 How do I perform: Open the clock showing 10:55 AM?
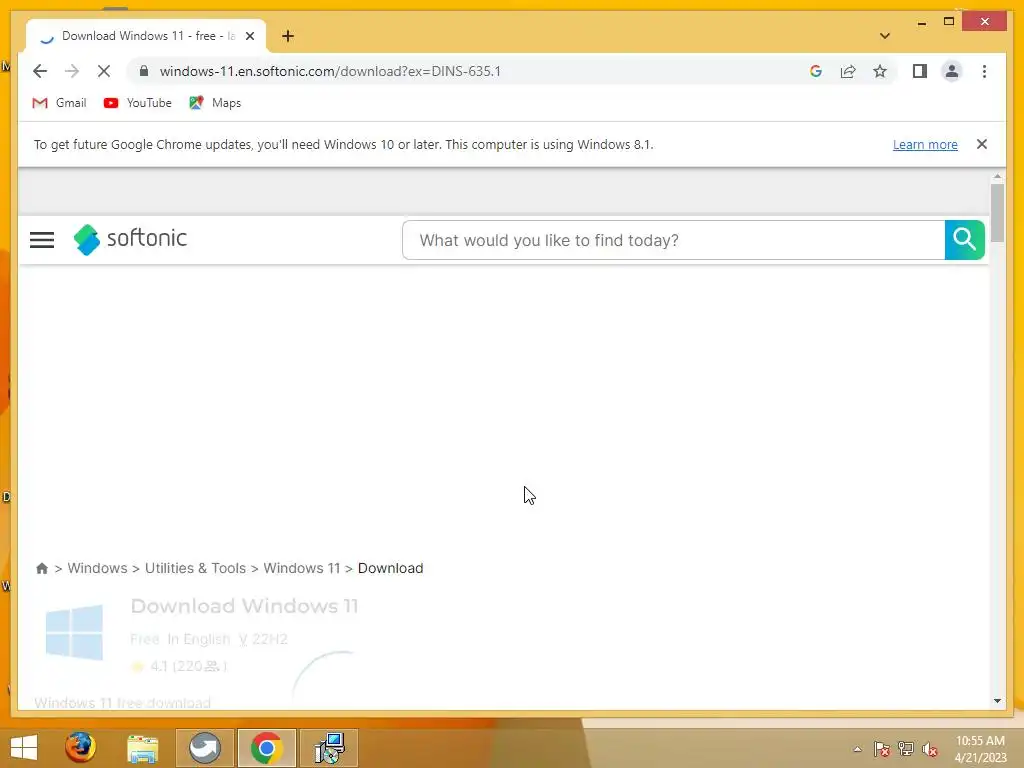pos(980,749)
